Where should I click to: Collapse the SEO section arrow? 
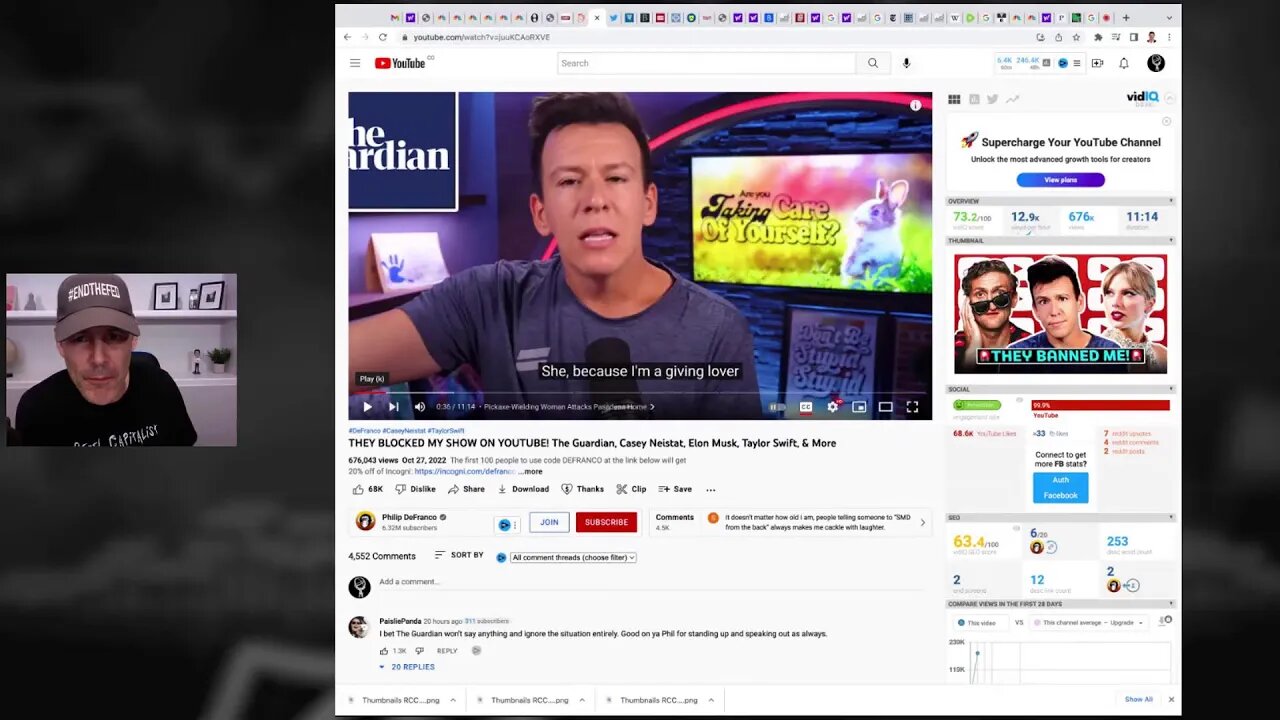point(1171,517)
